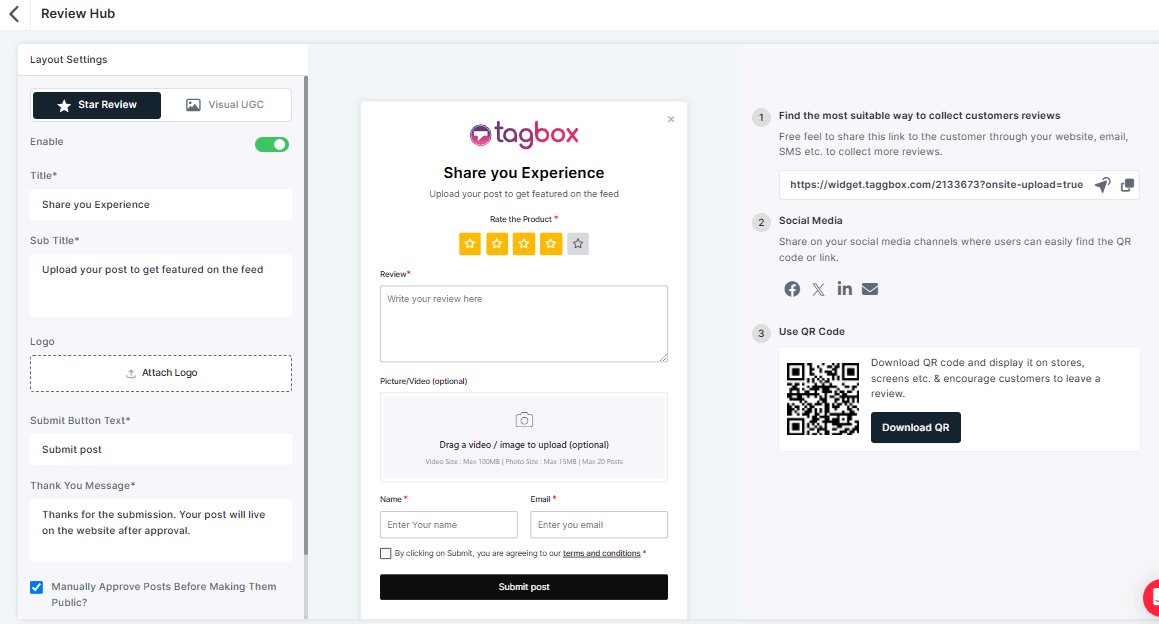Click the Attach Logo upload area

tap(160, 372)
